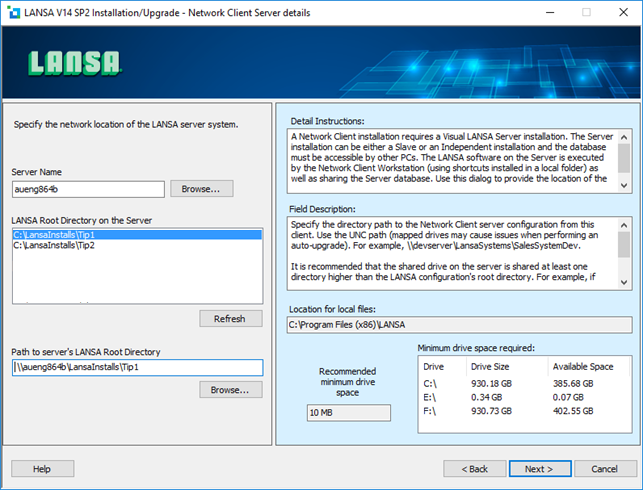This screenshot has height=490, width=643.
Task: Browse for the server name
Action: pyautogui.click(x=201, y=189)
